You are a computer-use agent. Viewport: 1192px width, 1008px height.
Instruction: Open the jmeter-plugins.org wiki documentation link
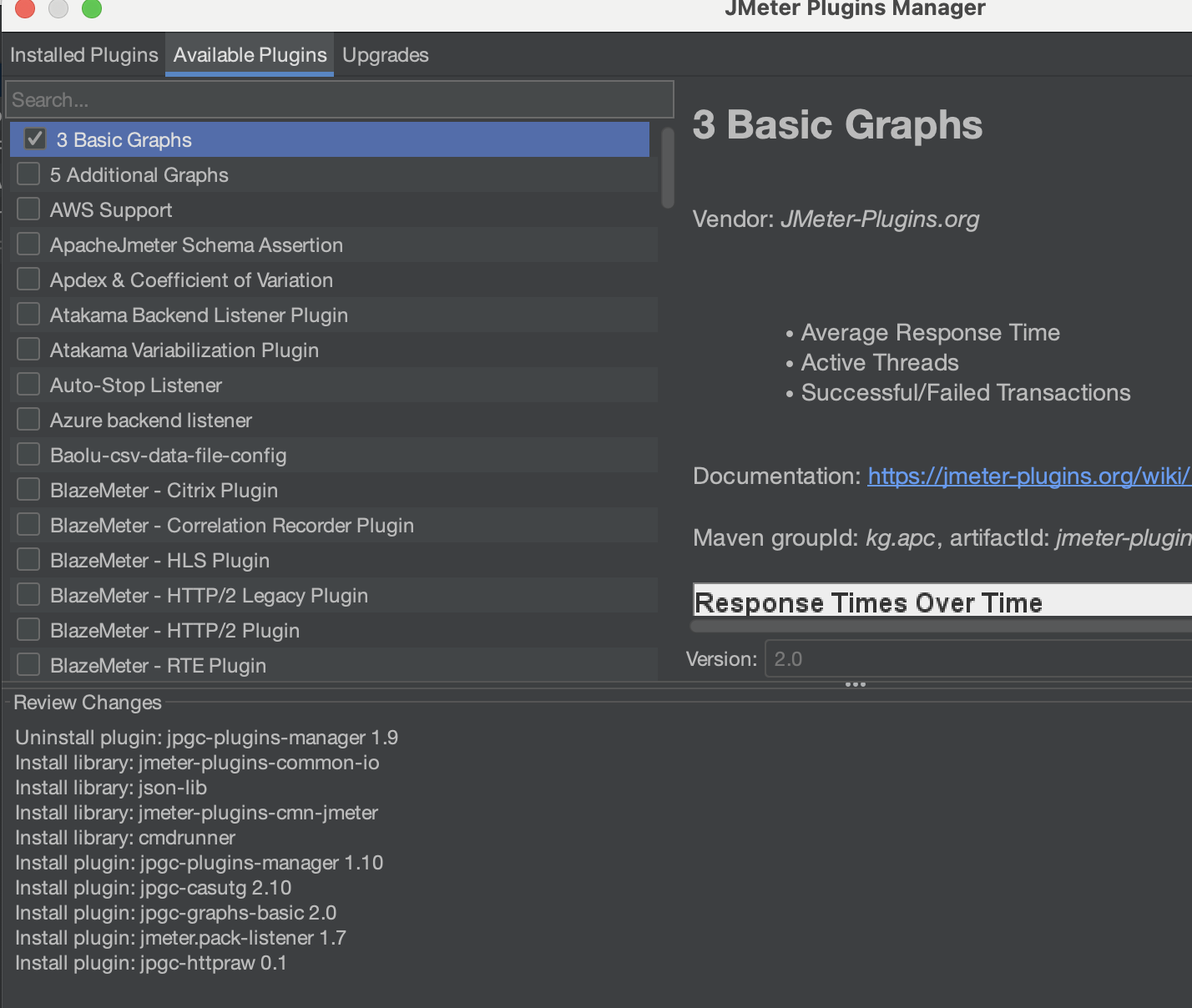[x=1029, y=476]
